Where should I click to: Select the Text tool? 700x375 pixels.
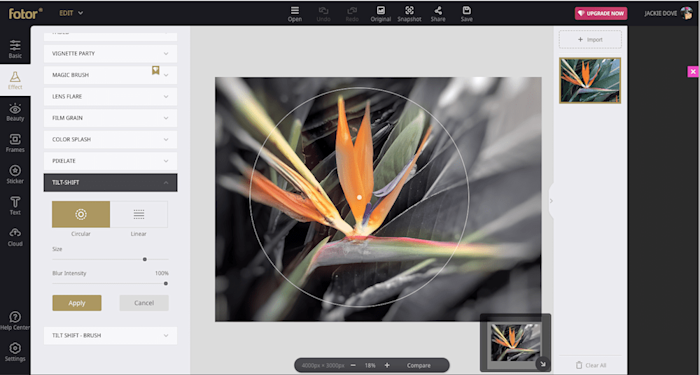[15, 205]
